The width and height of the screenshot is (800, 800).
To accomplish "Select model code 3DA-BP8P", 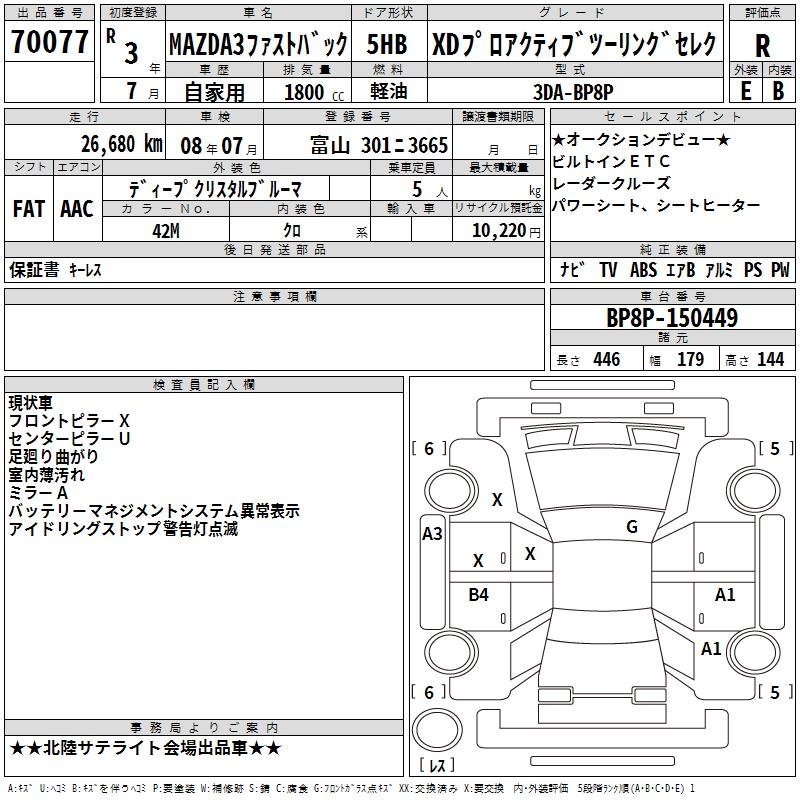I will pyautogui.click(x=573, y=92).
